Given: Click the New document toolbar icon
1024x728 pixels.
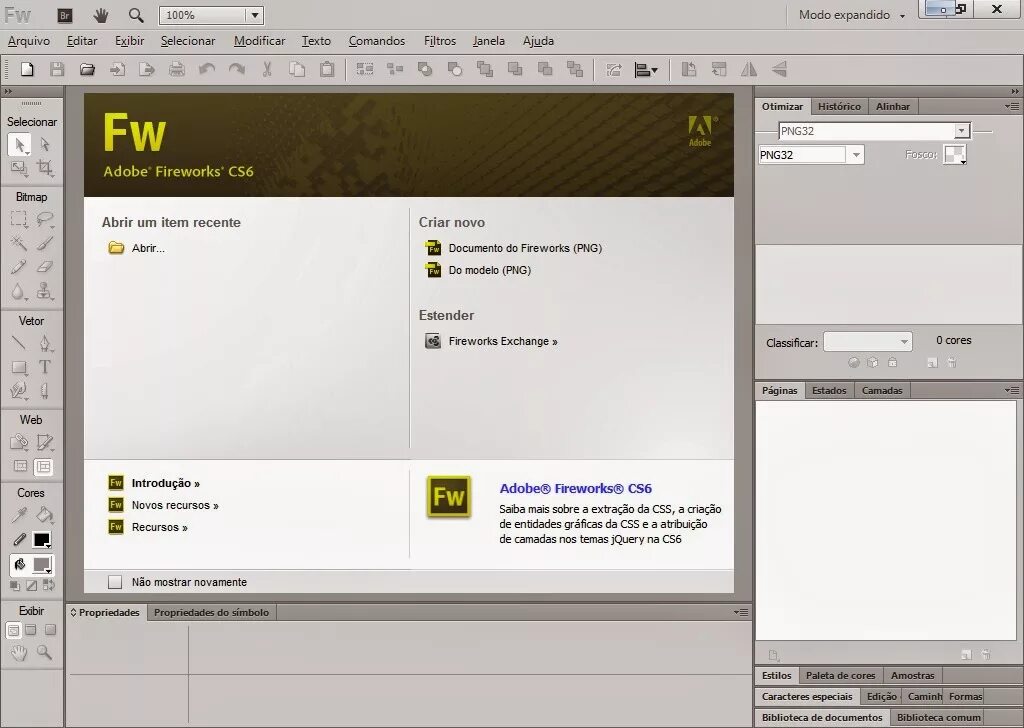Looking at the screenshot, I should [x=27, y=69].
